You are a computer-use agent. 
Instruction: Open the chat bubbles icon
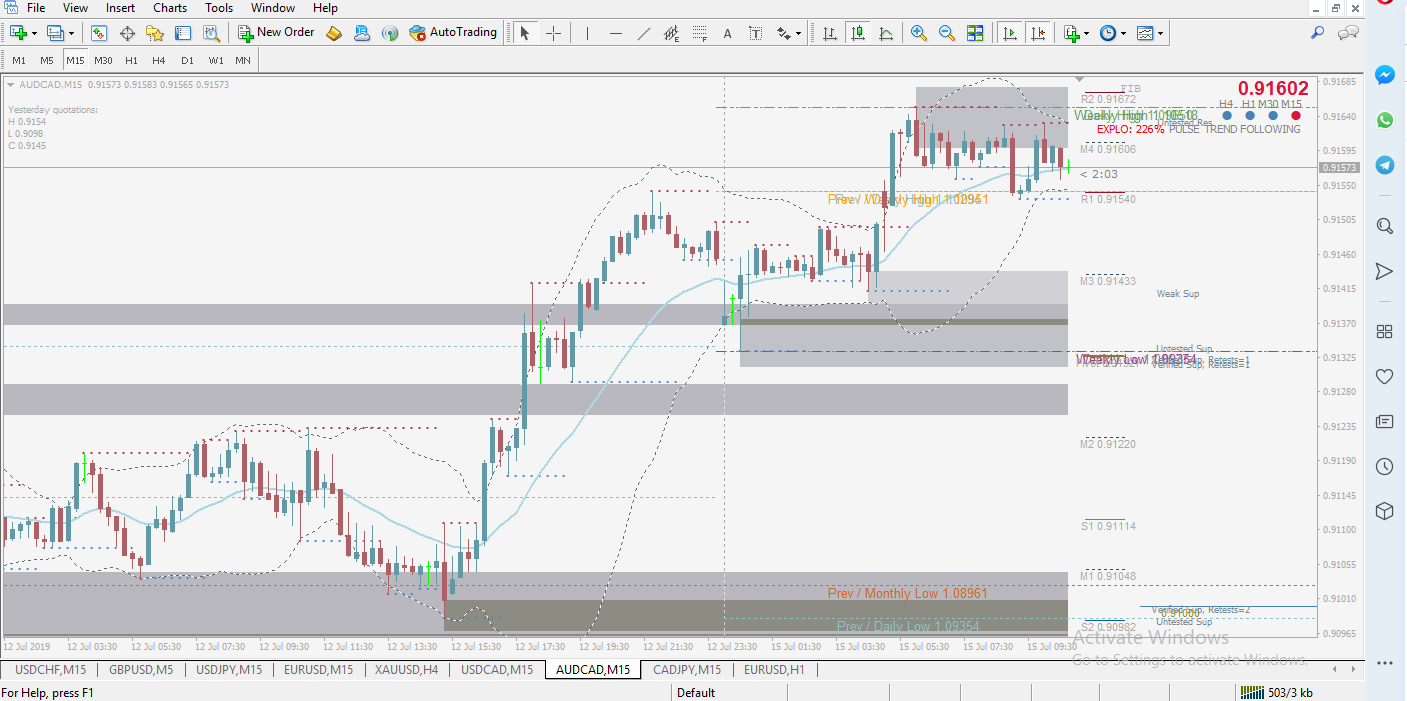click(x=1348, y=33)
